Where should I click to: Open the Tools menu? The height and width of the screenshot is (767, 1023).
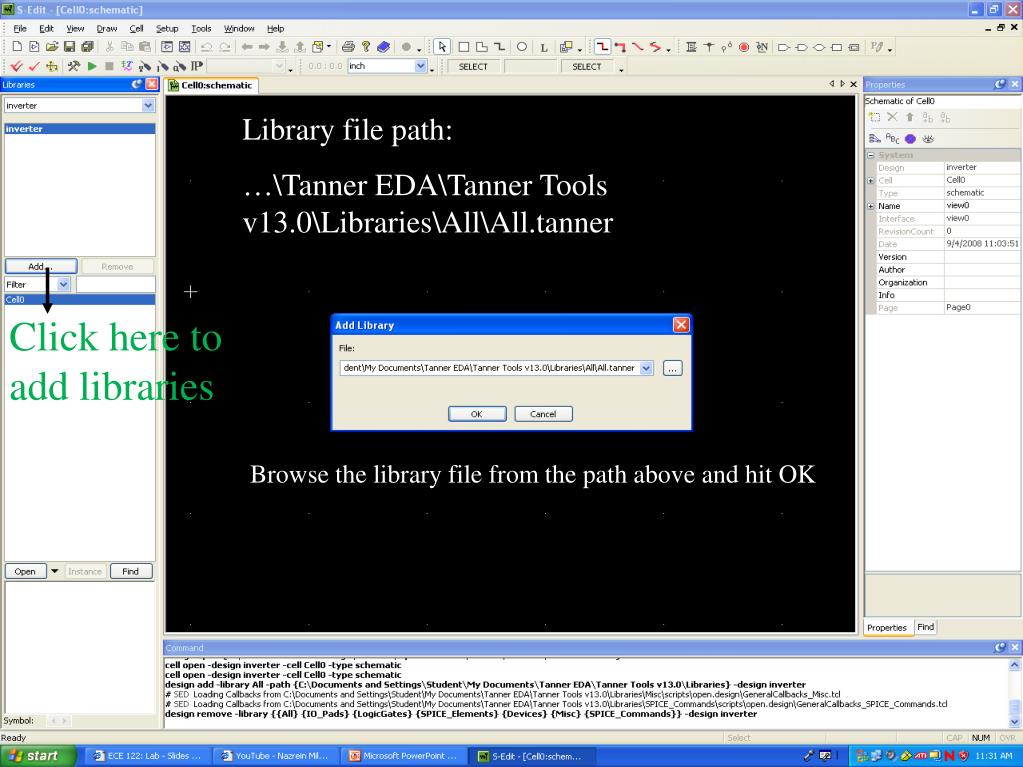[201, 28]
